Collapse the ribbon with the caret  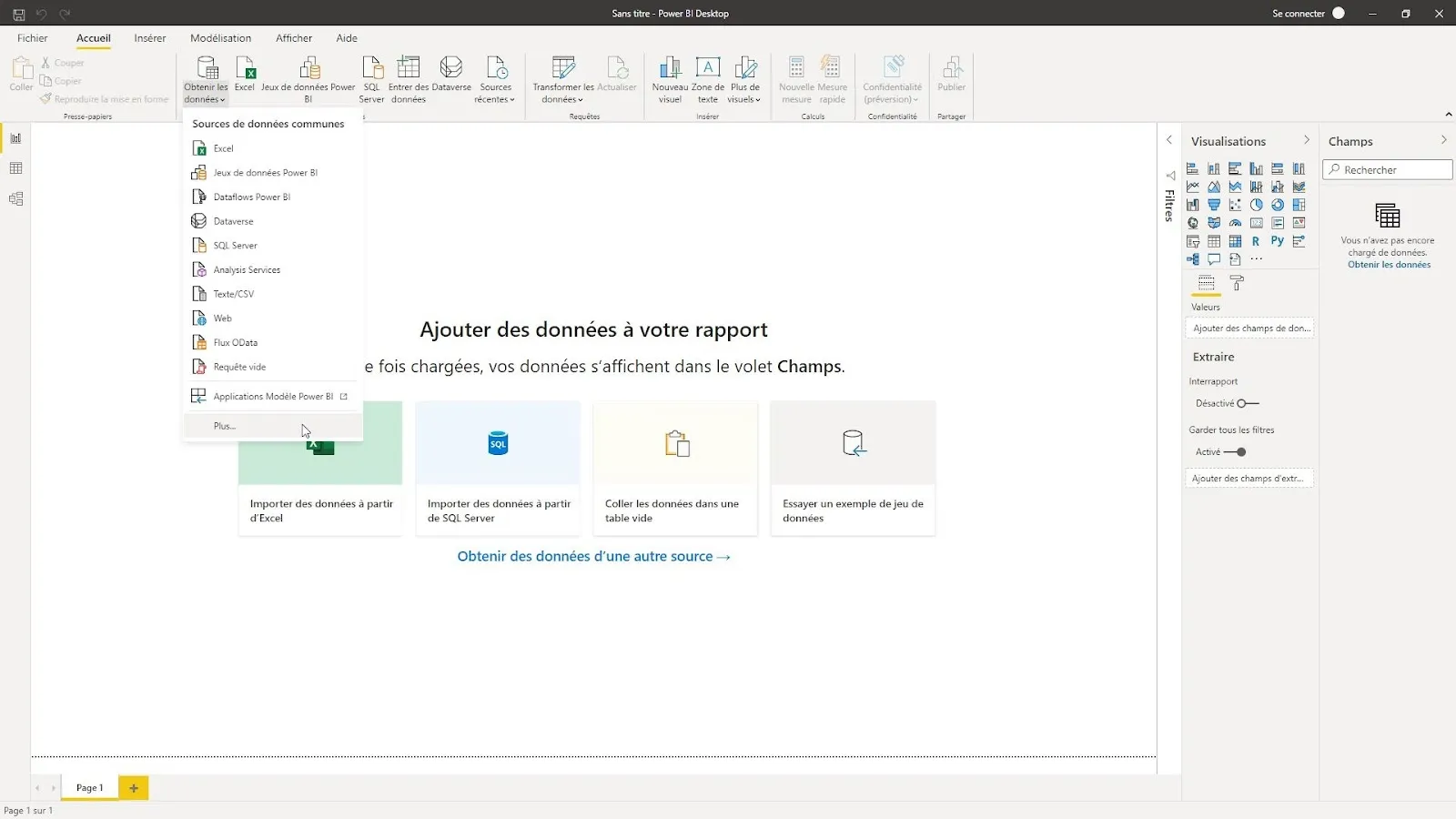pyautogui.click(x=1448, y=115)
